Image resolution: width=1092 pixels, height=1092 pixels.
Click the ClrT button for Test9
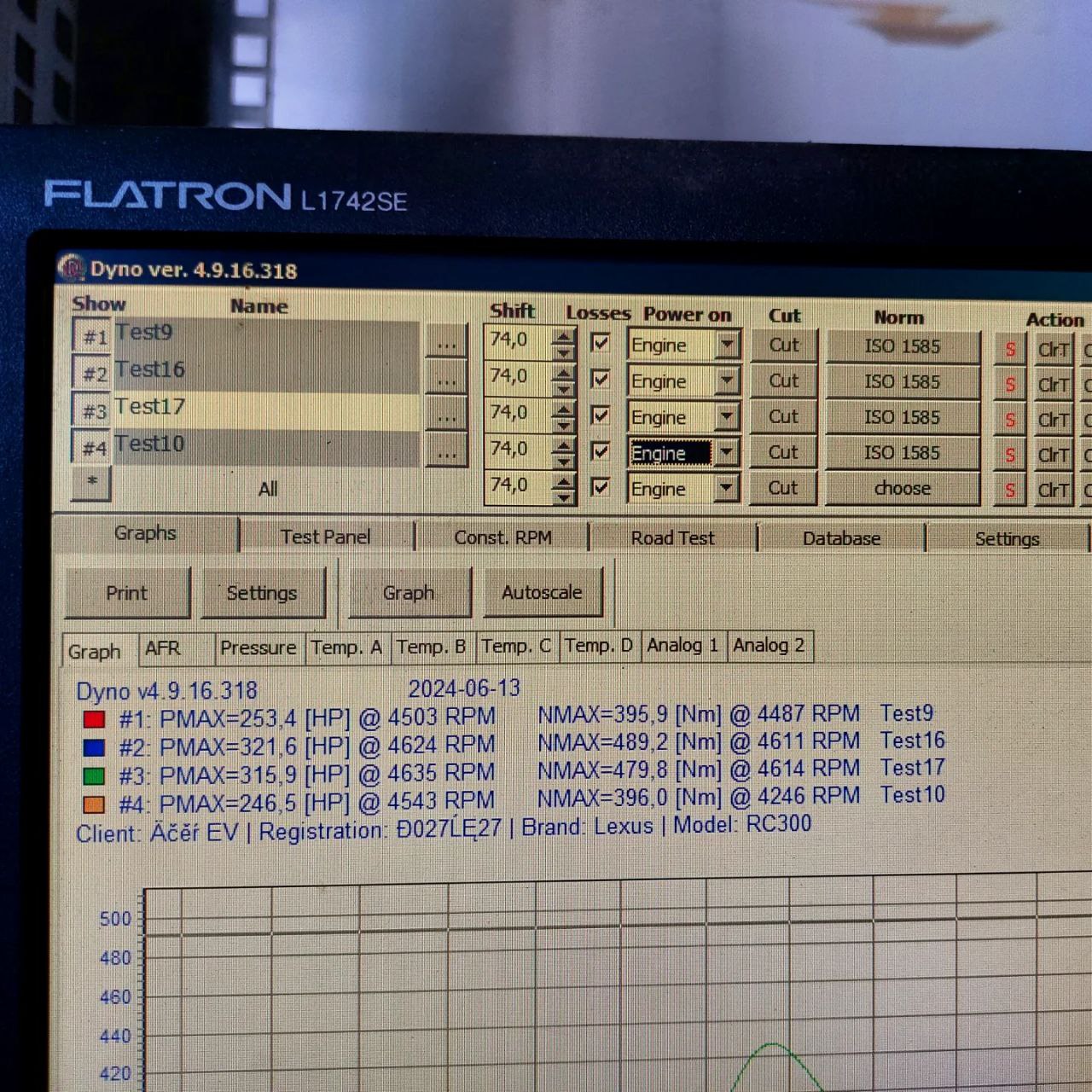coord(1053,350)
